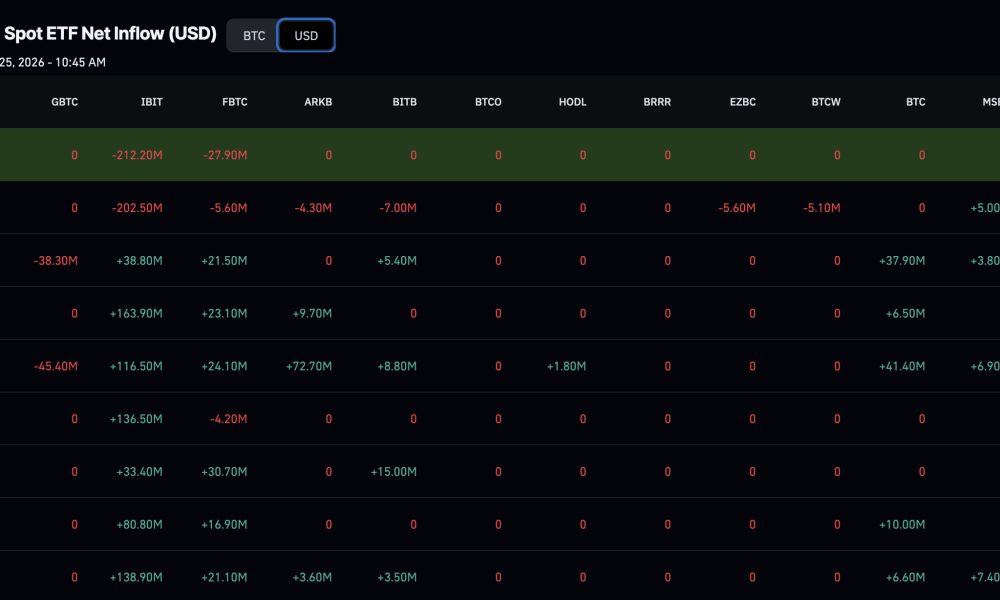Select the +24.10M FBTC value

pos(224,367)
